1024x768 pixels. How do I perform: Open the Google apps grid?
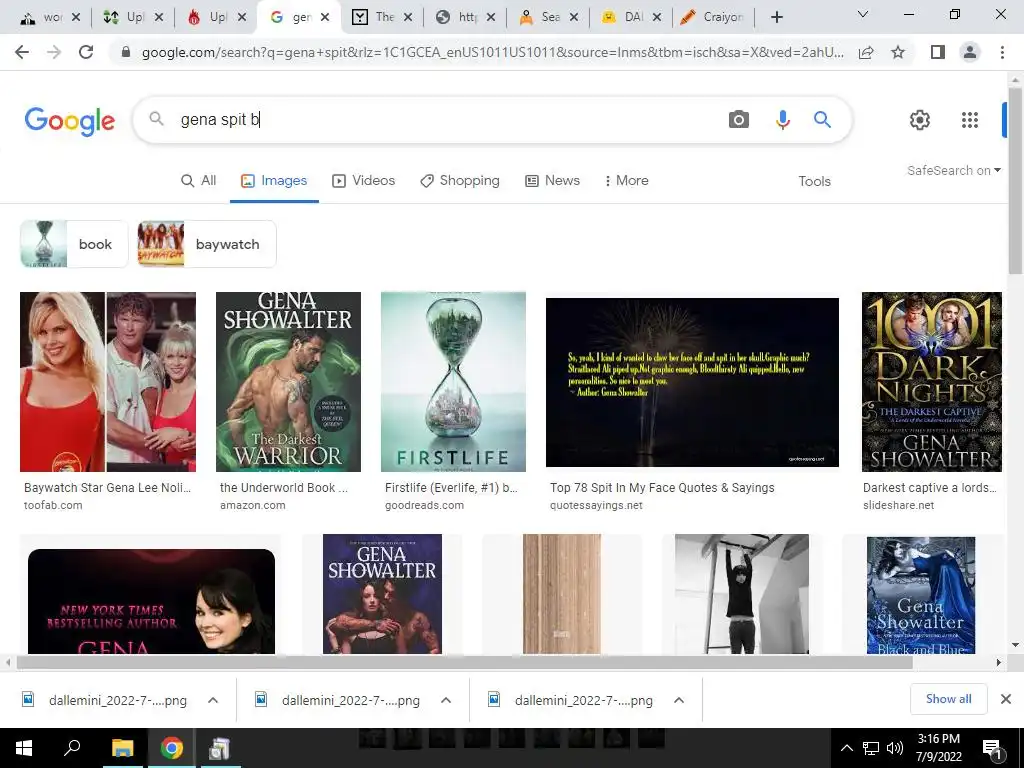[x=970, y=120]
